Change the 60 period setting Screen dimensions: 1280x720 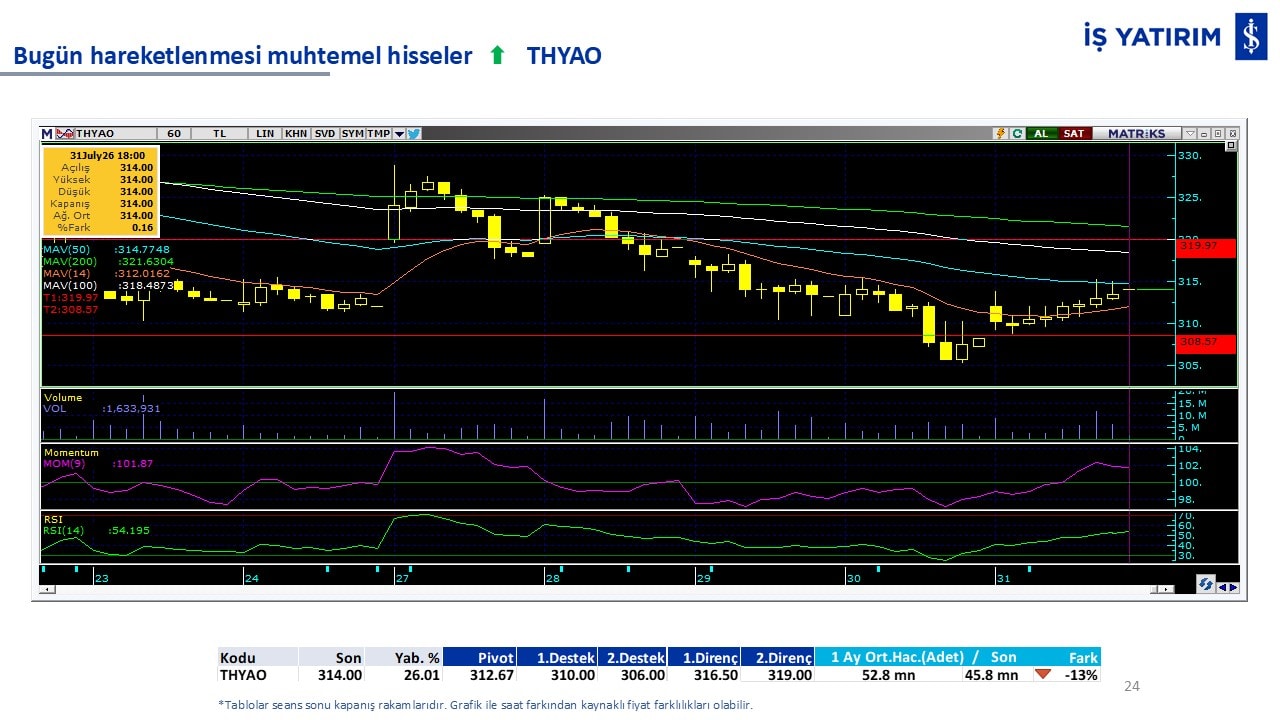pos(174,133)
